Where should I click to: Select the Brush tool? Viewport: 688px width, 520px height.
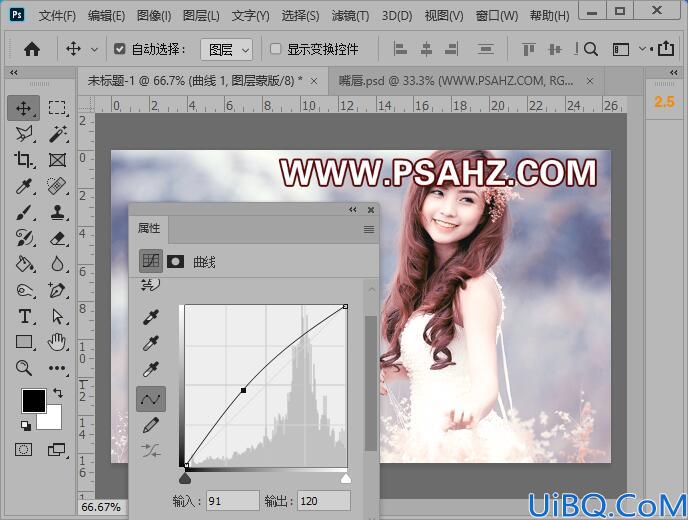[x=24, y=212]
